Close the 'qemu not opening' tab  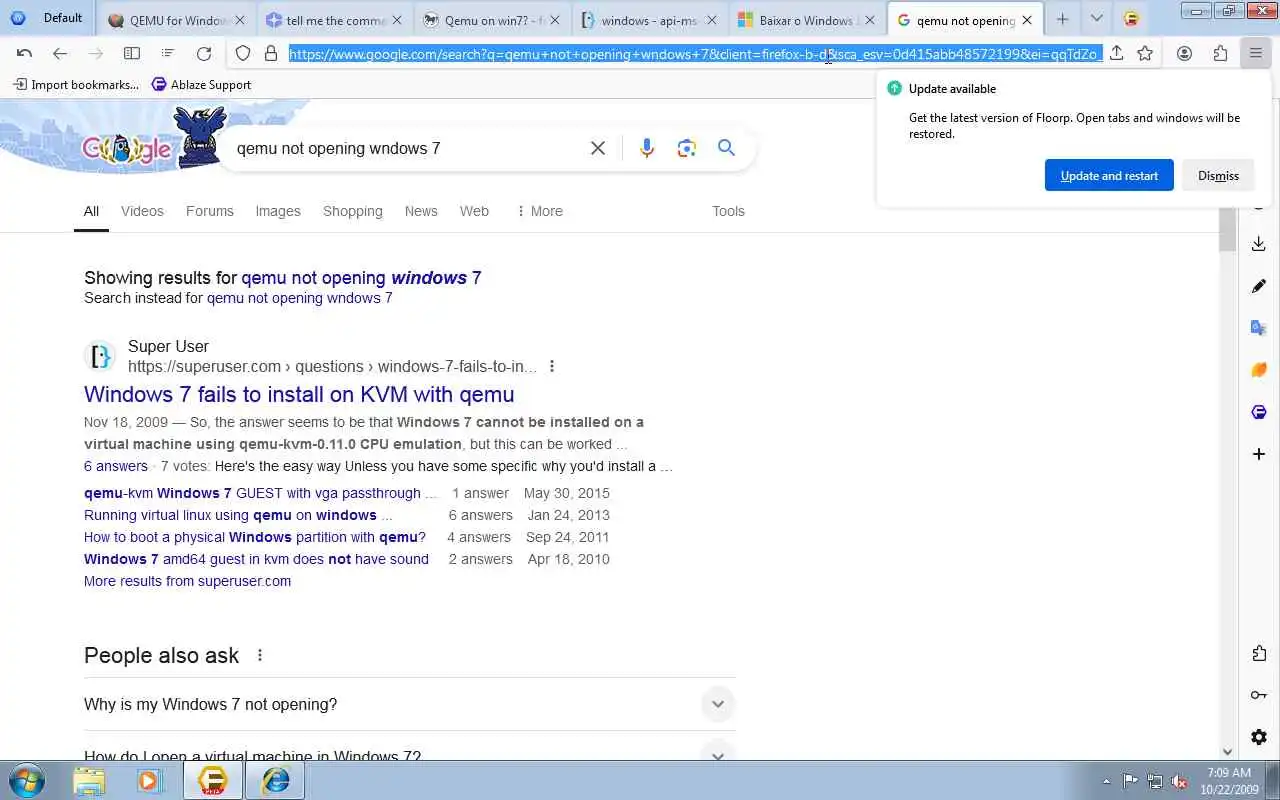tap(1027, 20)
